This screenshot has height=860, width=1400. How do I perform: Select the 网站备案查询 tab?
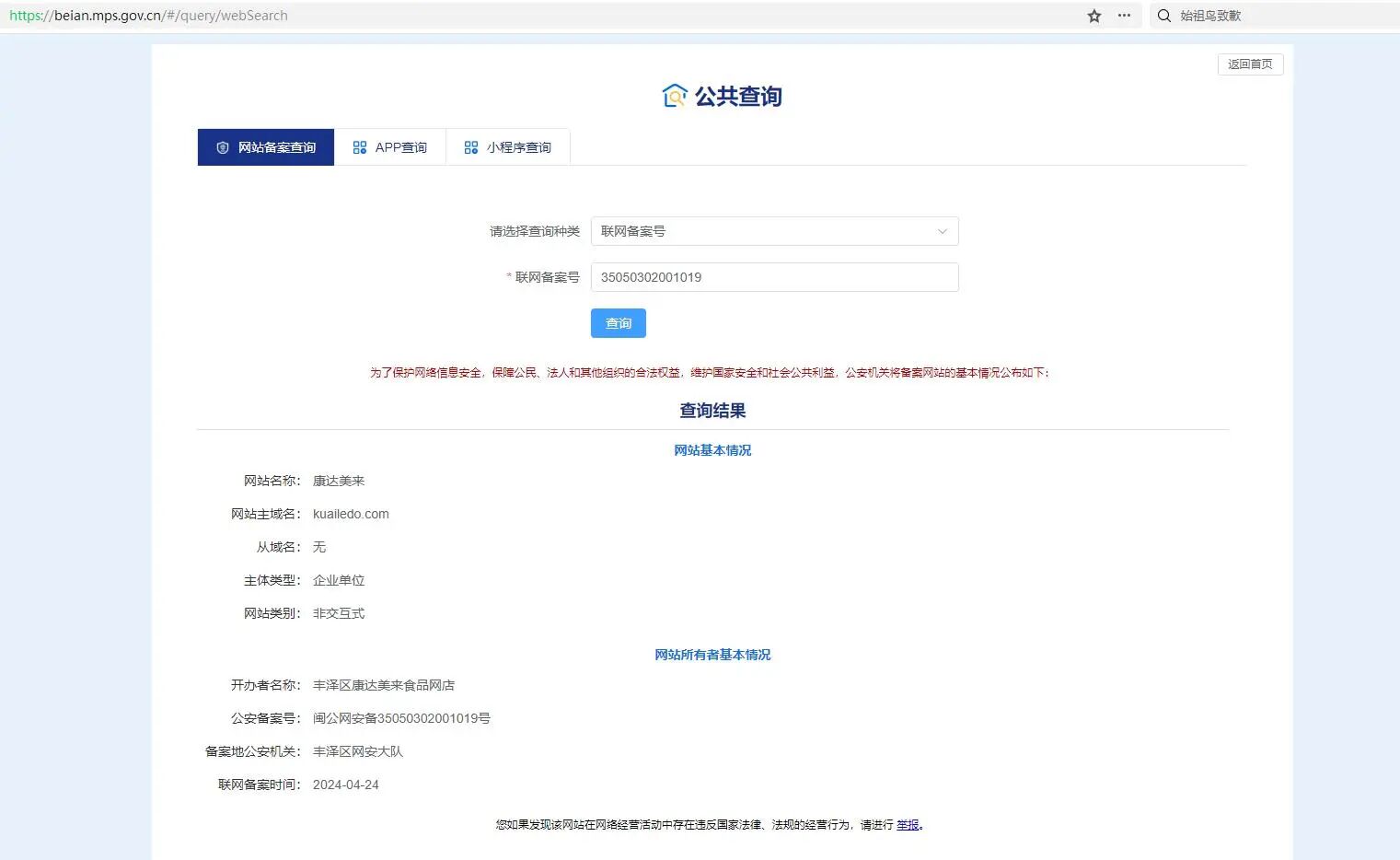coord(266,147)
